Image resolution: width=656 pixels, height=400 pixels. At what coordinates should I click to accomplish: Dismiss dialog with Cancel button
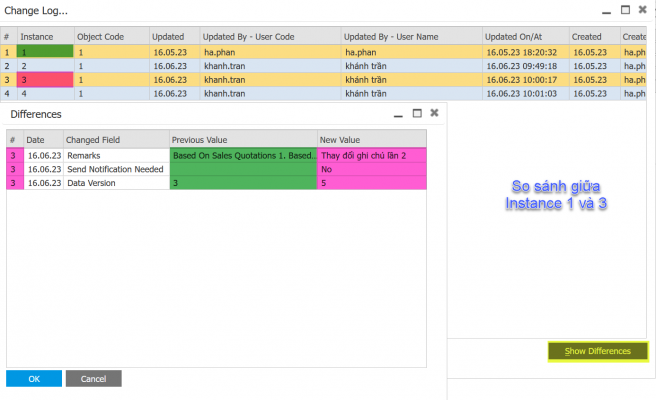pos(94,379)
